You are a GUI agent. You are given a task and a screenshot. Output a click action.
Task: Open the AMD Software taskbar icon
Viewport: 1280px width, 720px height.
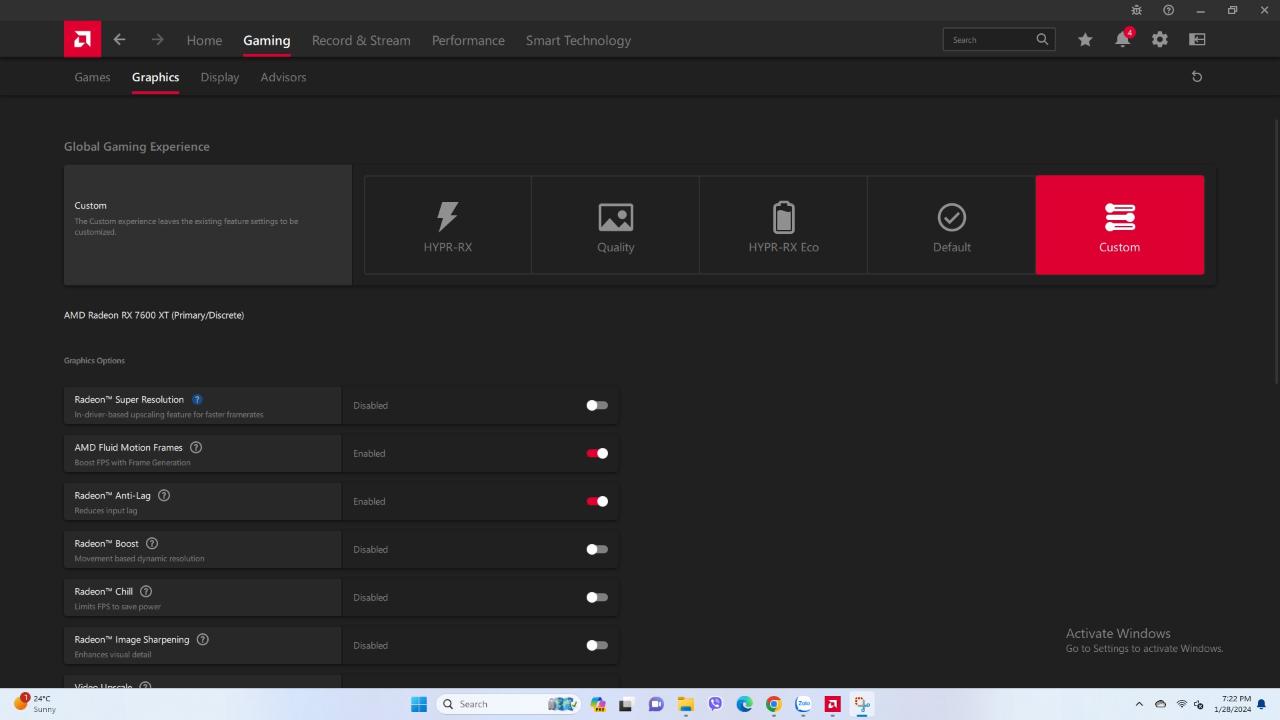point(832,704)
